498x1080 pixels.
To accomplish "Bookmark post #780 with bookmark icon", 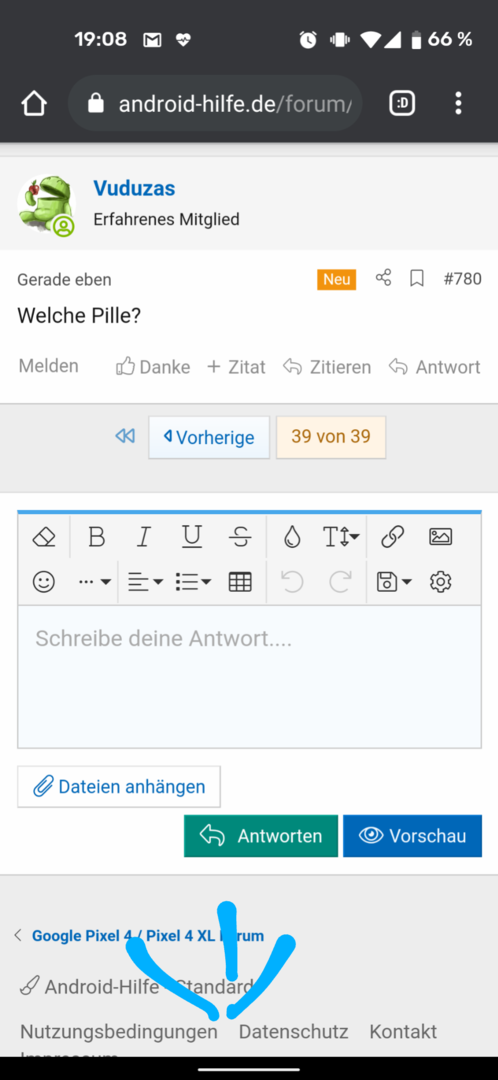I will [x=417, y=279].
